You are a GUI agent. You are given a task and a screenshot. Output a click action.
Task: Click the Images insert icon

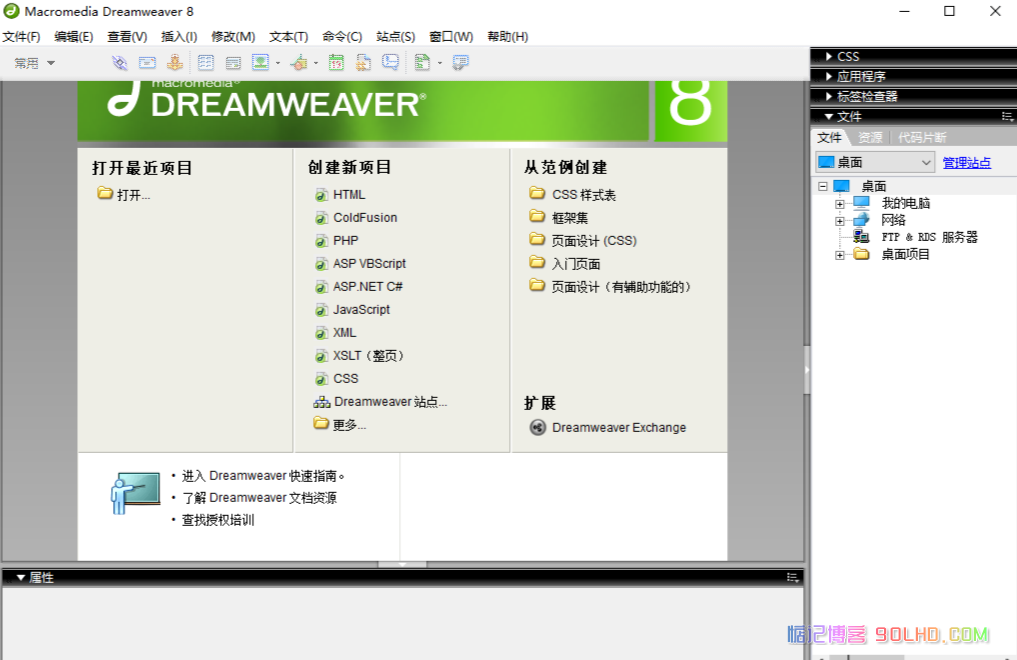260,63
